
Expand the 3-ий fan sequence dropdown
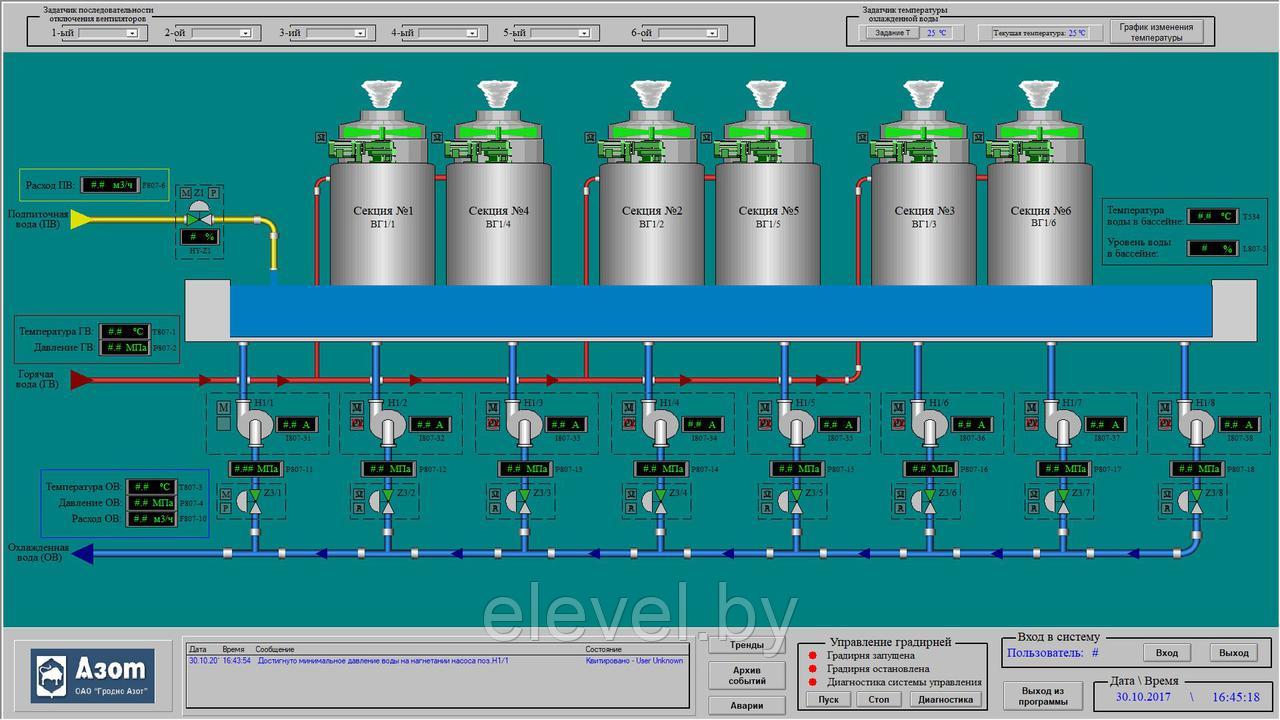[x=335, y=33]
